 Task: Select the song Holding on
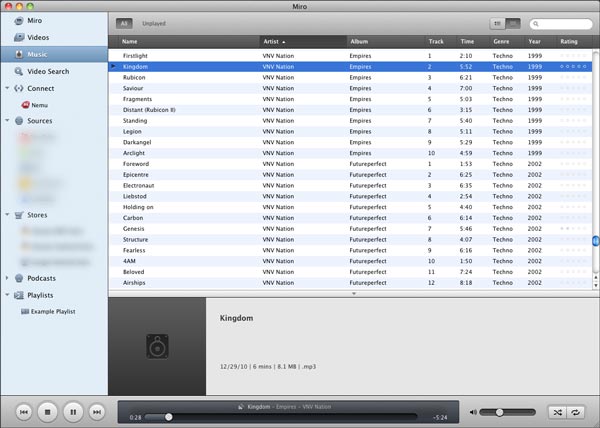click(x=350, y=207)
